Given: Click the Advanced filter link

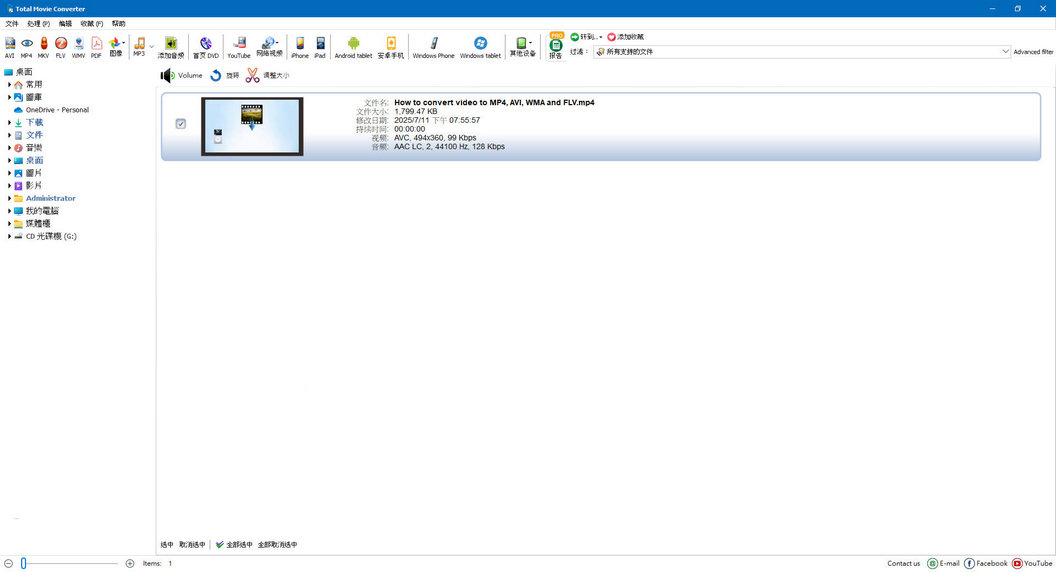Looking at the screenshot, I should tap(1033, 52).
